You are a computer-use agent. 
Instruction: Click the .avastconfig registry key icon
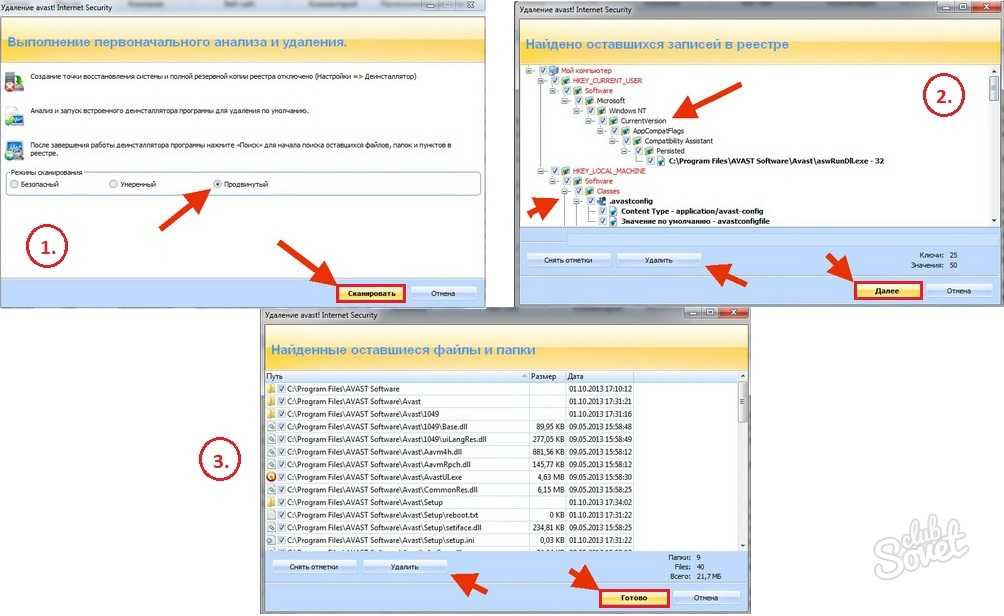[602, 201]
